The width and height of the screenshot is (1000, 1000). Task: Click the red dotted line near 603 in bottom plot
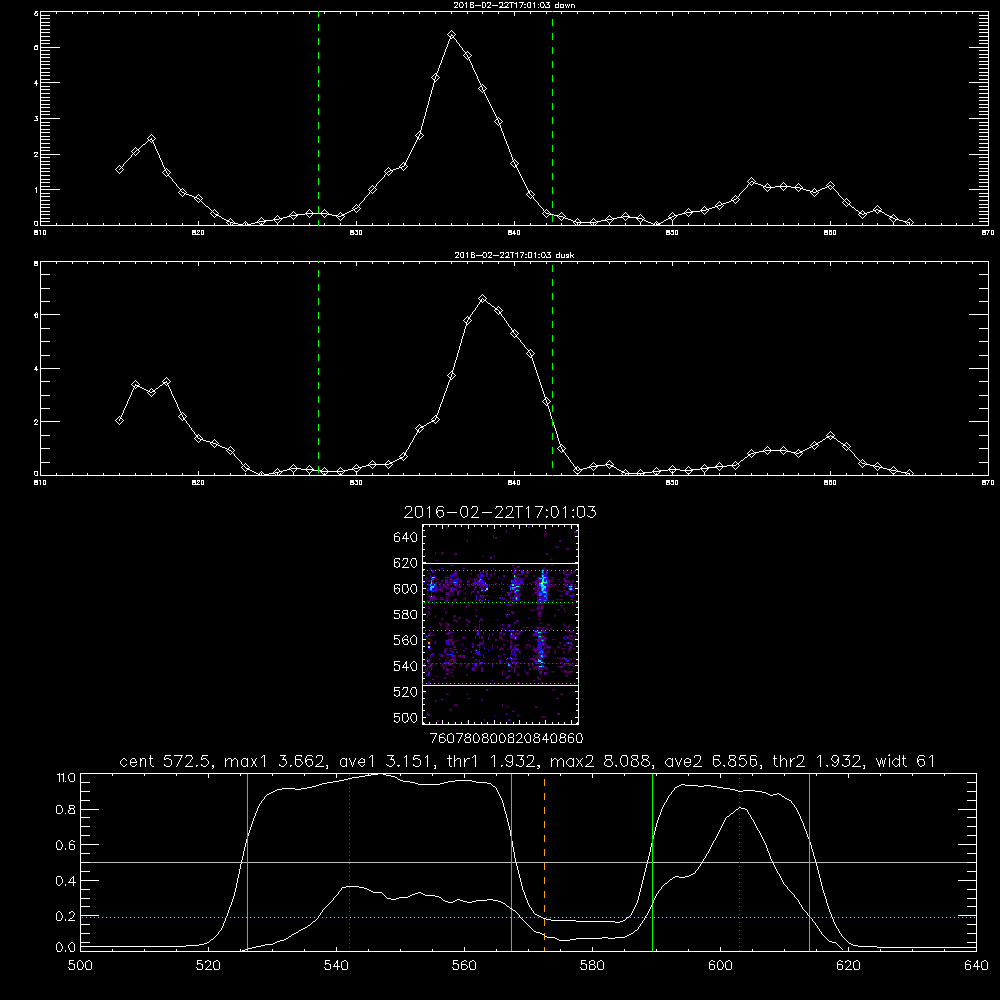739,862
